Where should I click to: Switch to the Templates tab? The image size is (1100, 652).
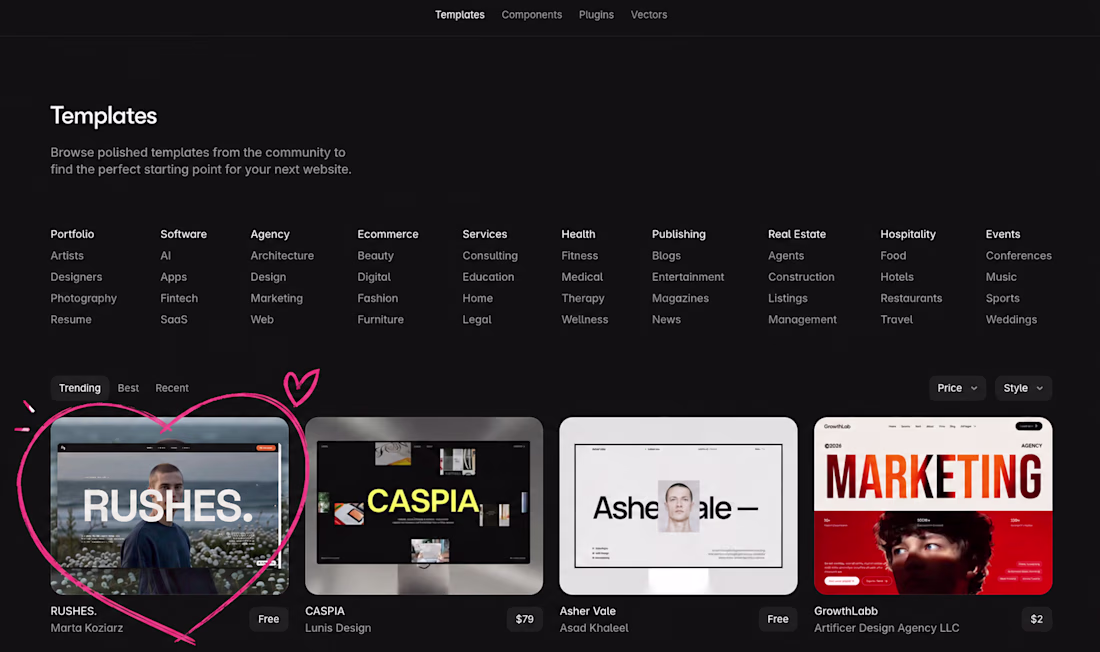tap(460, 15)
